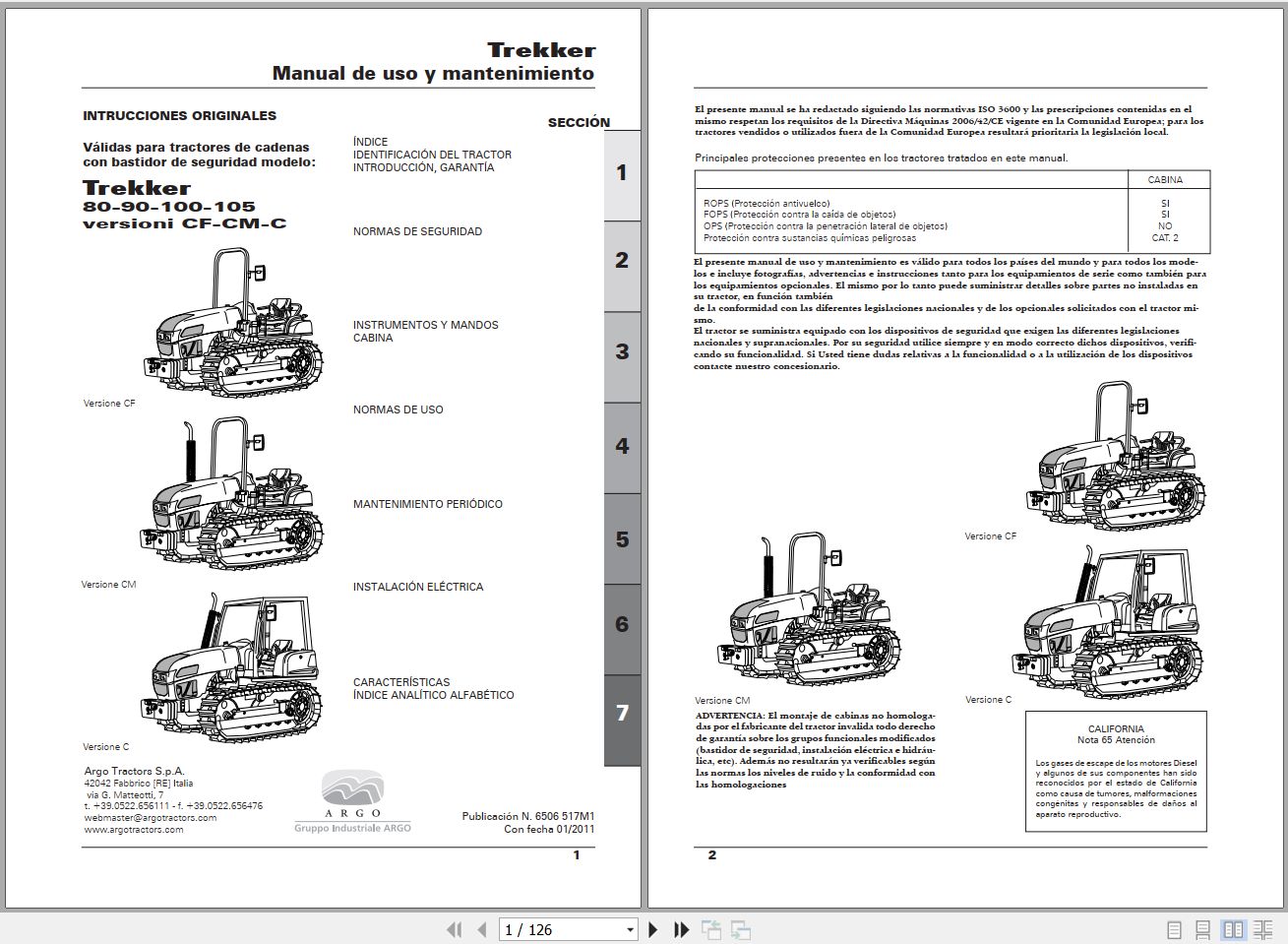Click section tab 2
The image size is (1288, 944).
click(x=622, y=265)
